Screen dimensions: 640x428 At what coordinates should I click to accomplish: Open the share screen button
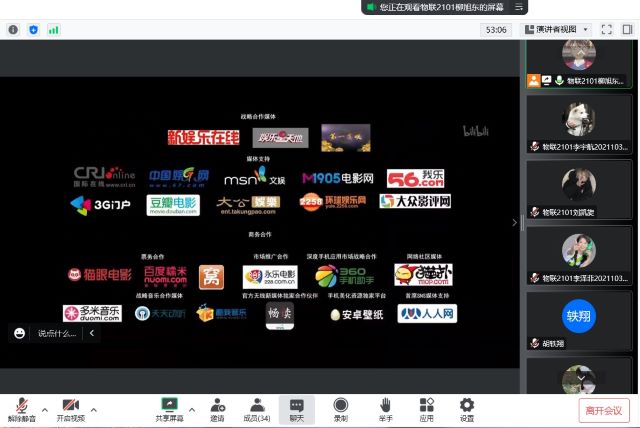coord(169,405)
